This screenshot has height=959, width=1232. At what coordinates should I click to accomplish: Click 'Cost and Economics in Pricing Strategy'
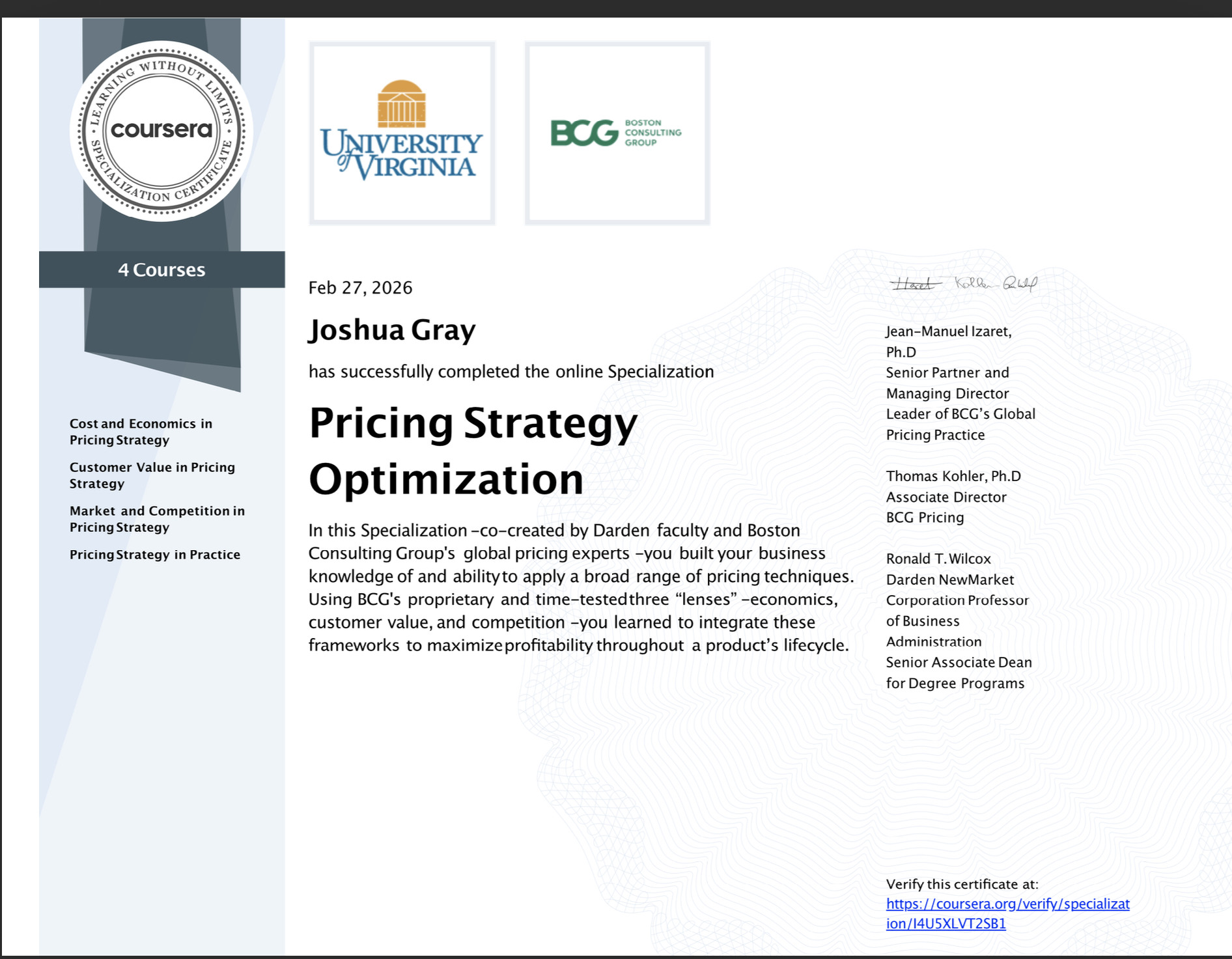[x=141, y=432]
